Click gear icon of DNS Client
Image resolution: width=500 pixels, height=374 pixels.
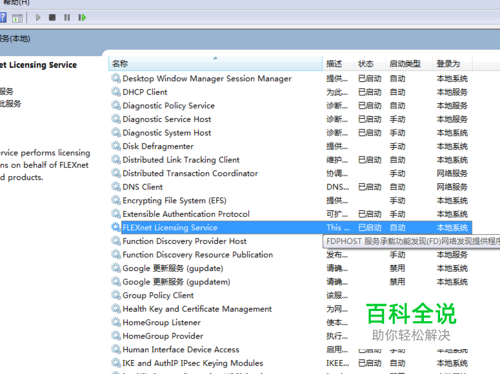click(x=116, y=187)
